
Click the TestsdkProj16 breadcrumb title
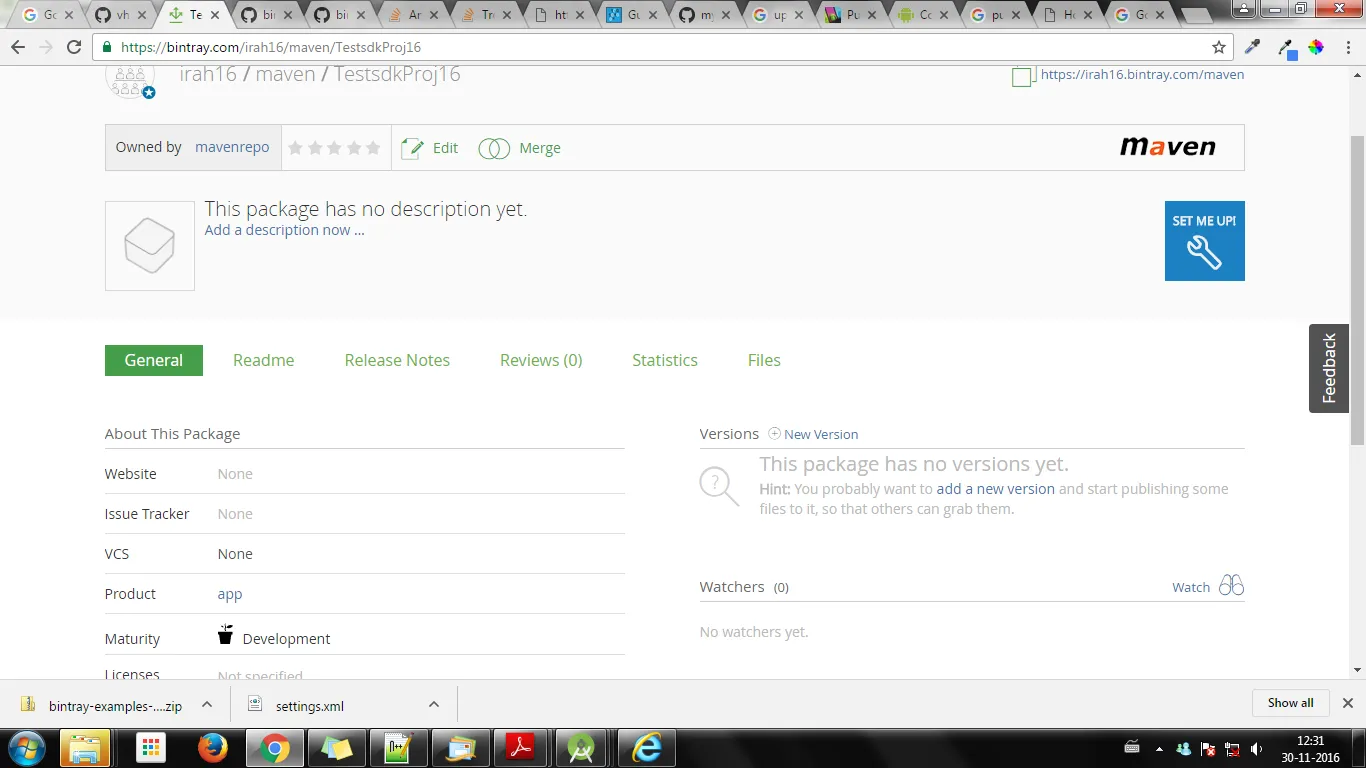397,74
